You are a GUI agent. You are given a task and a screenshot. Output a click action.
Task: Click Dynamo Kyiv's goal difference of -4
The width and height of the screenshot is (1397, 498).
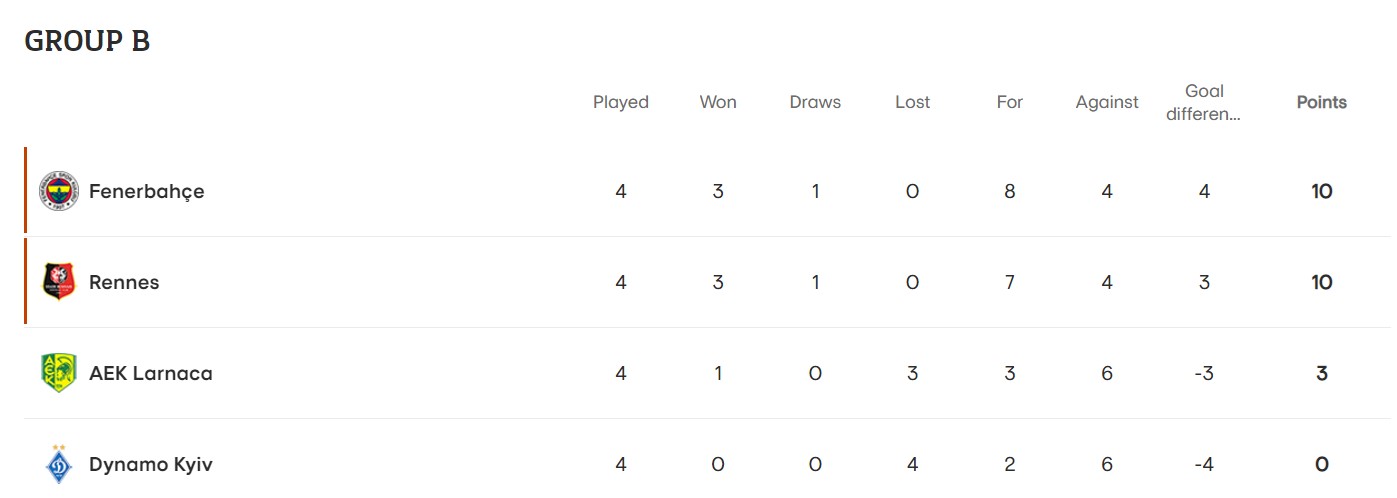point(1204,464)
